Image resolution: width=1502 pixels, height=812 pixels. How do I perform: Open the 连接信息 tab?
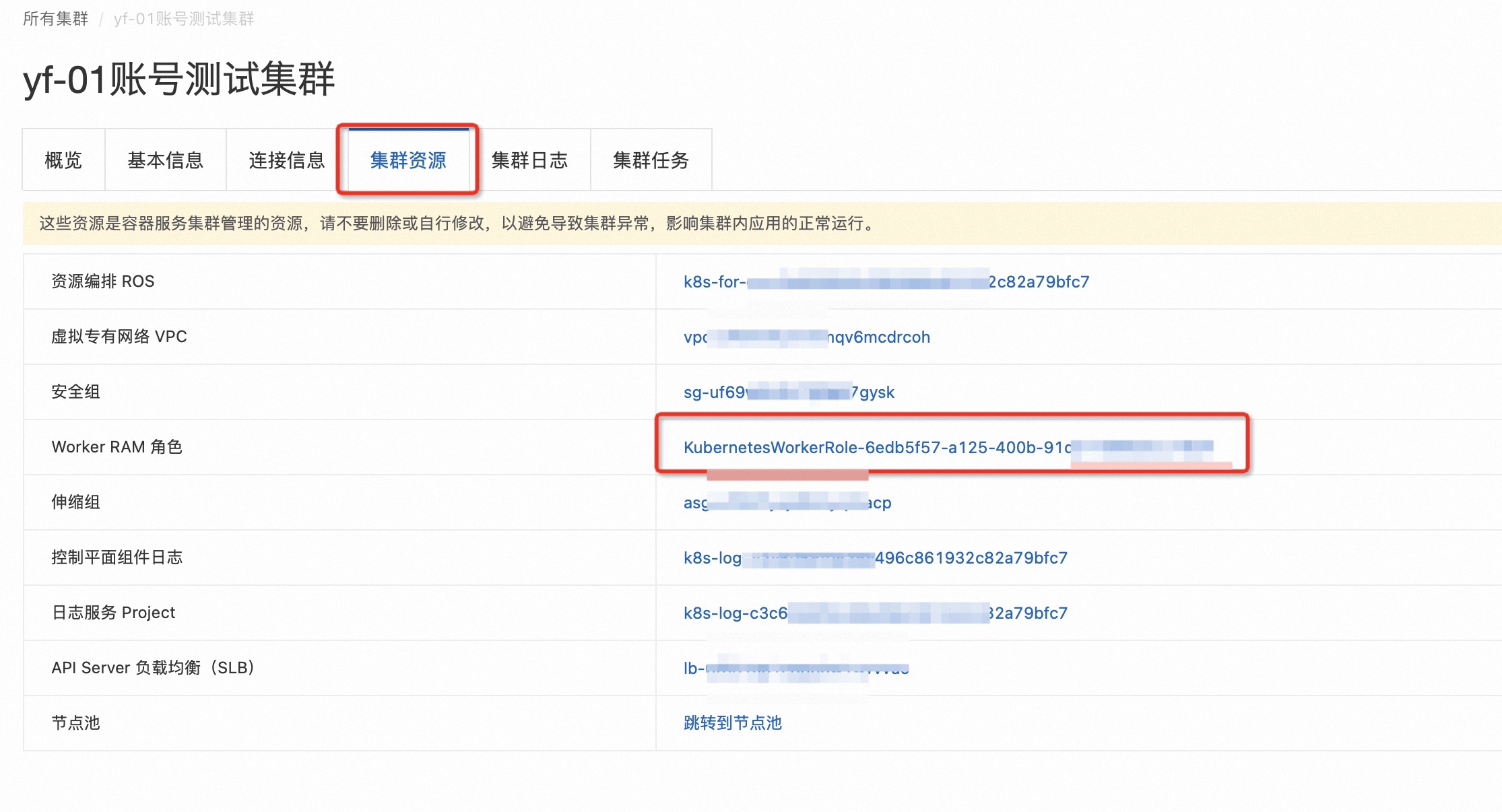click(286, 160)
